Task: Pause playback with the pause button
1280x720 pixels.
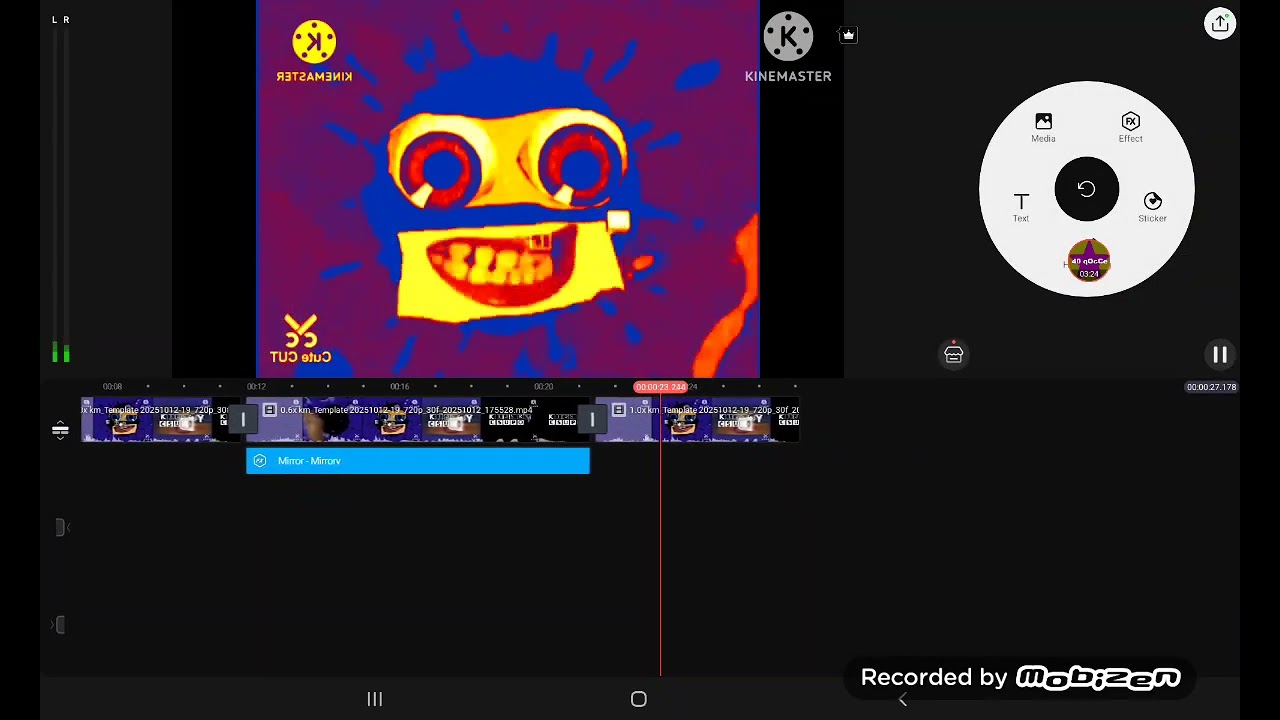Action: (x=1220, y=354)
